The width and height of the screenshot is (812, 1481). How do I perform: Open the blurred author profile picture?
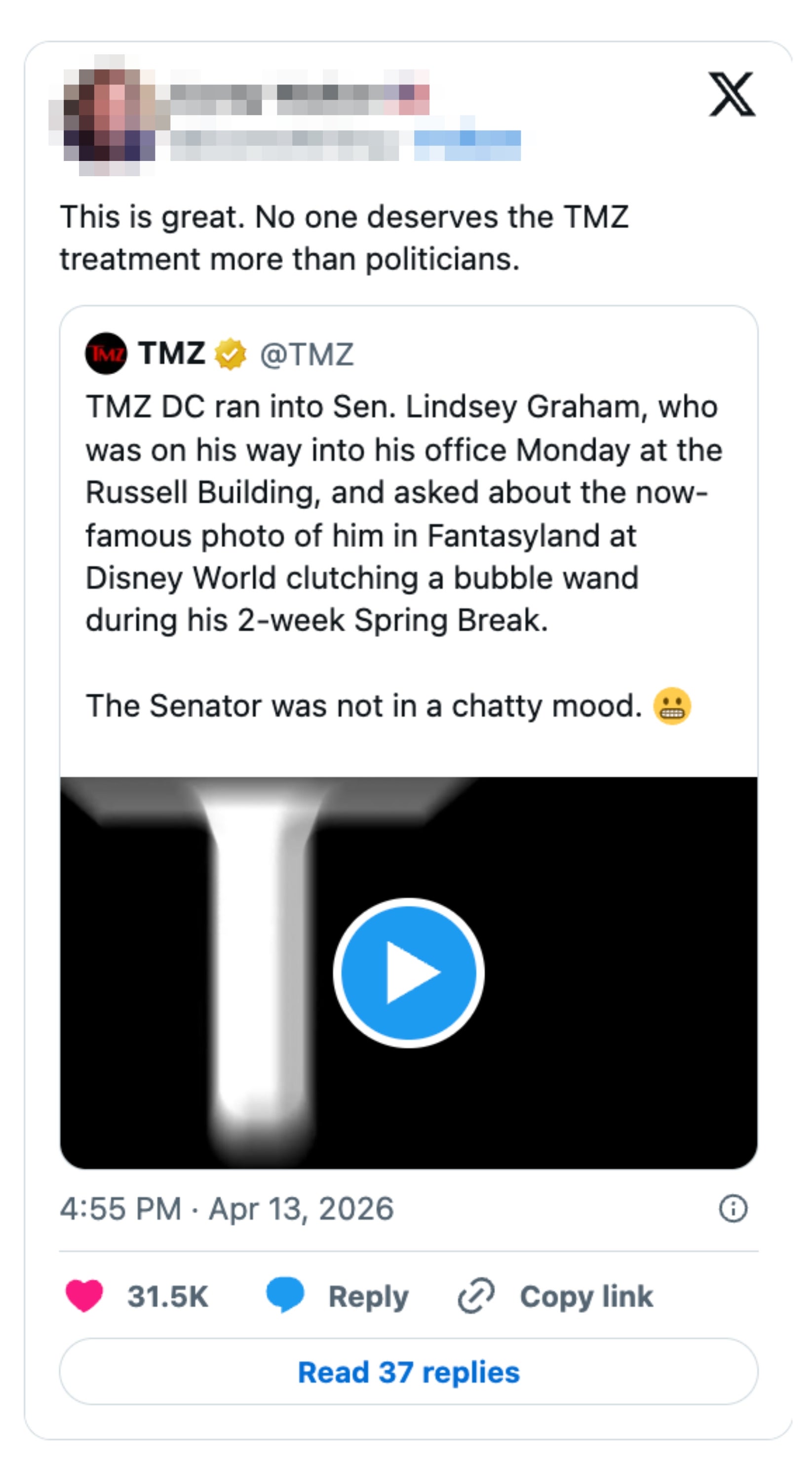coord(109,115)
